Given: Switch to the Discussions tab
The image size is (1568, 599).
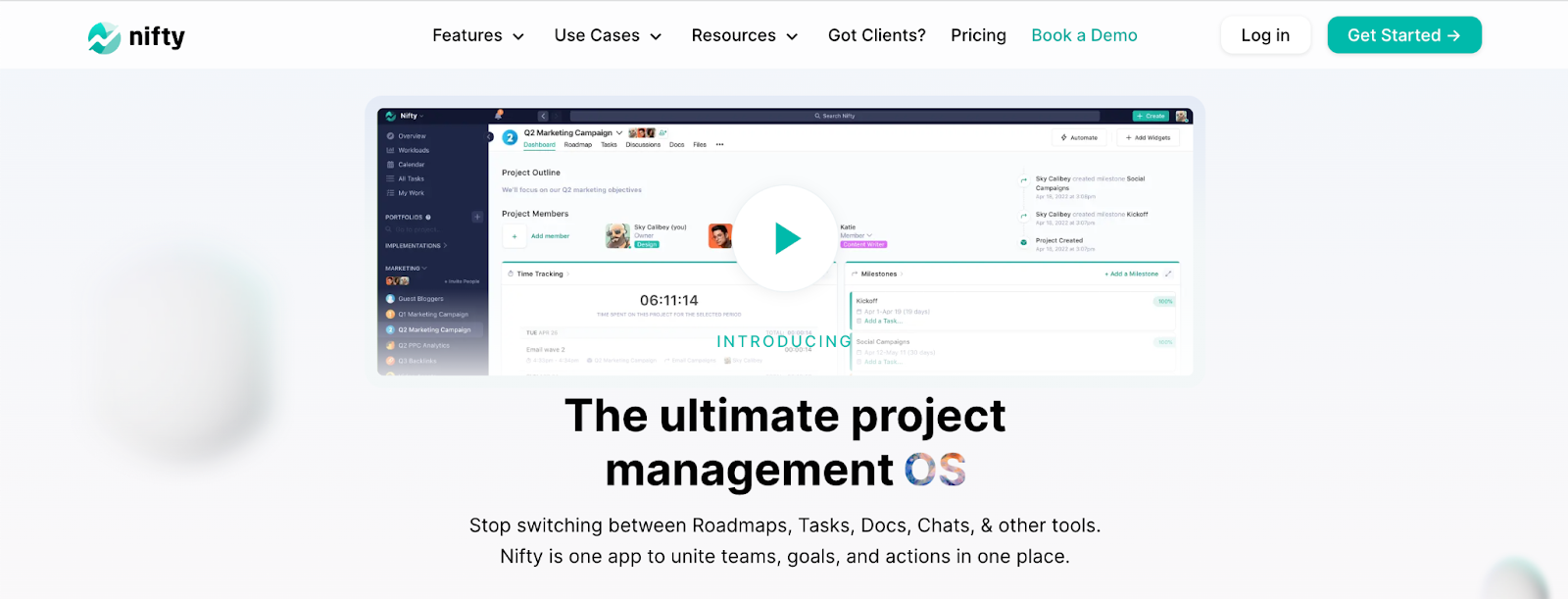Looking at the screenshot, I should 643,145.
